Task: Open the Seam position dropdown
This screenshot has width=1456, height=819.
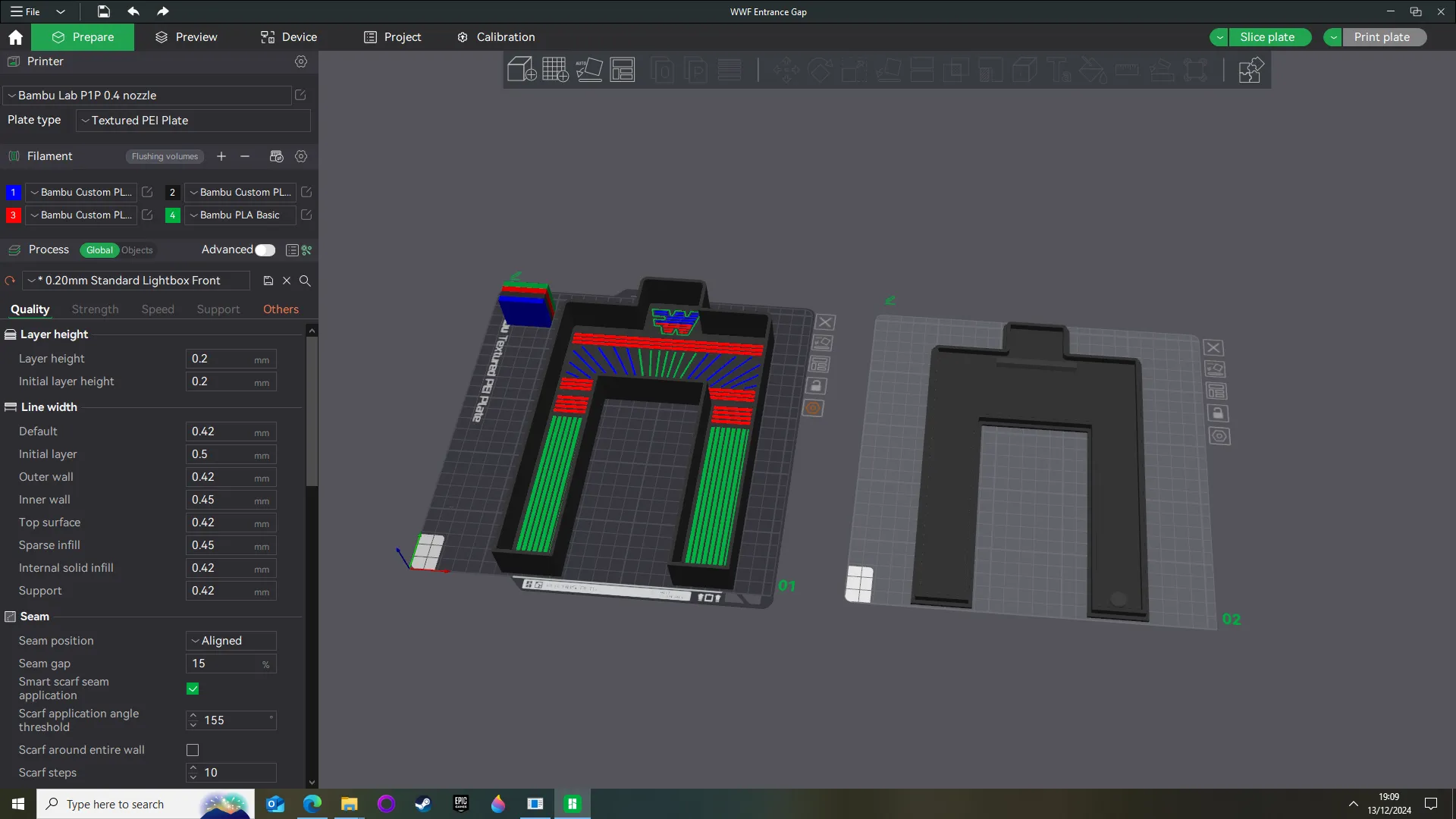Action: click(x=231, y=641)
